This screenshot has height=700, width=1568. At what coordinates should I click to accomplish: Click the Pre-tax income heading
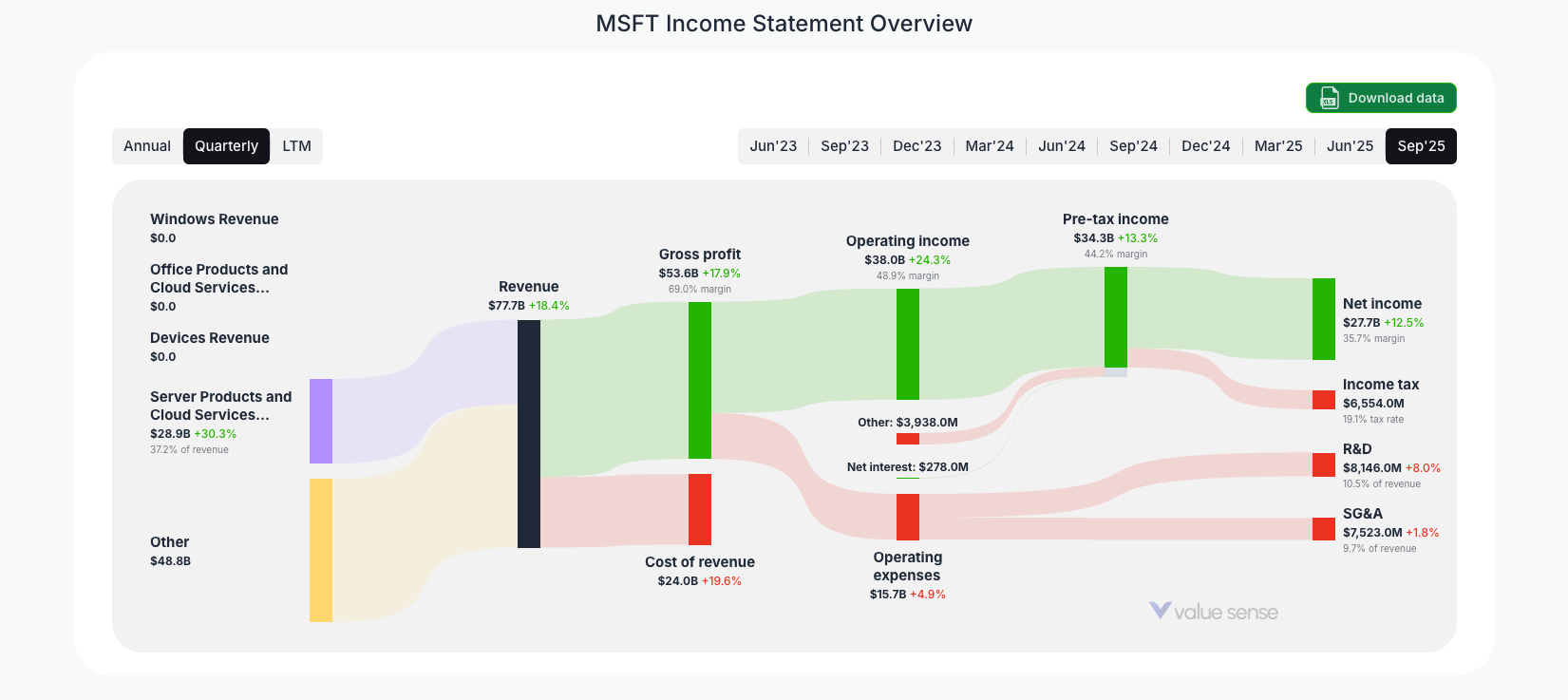click(x=1116, y=219)
